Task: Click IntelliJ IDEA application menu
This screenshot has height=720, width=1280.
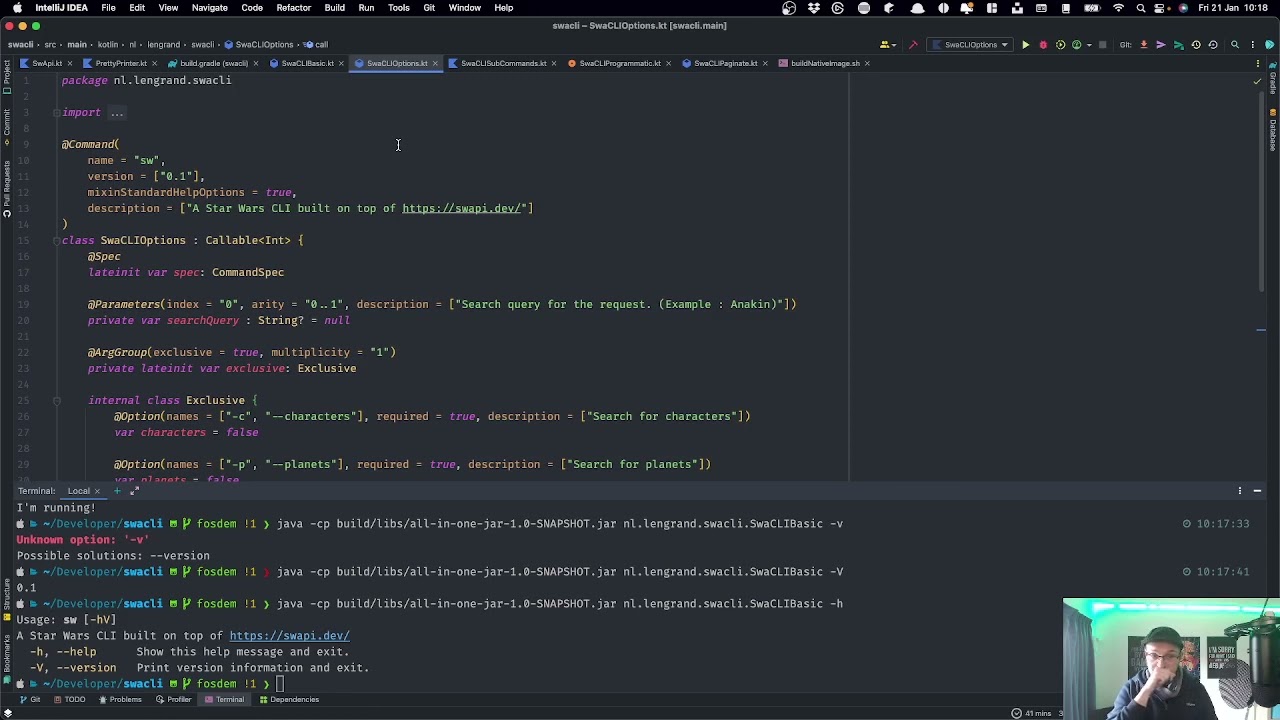Action: [61, 8]
